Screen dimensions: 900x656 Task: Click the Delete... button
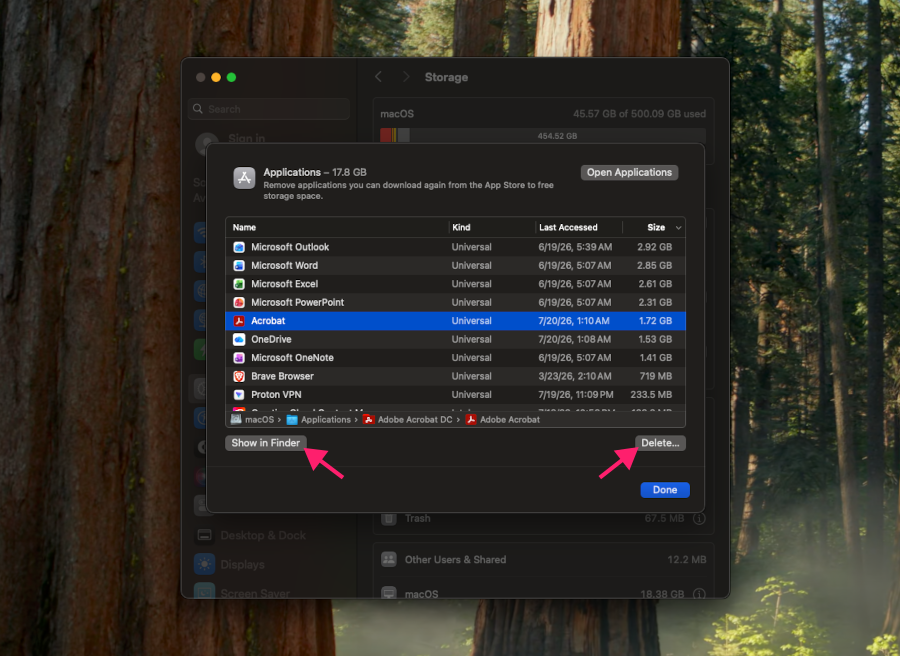660,442
